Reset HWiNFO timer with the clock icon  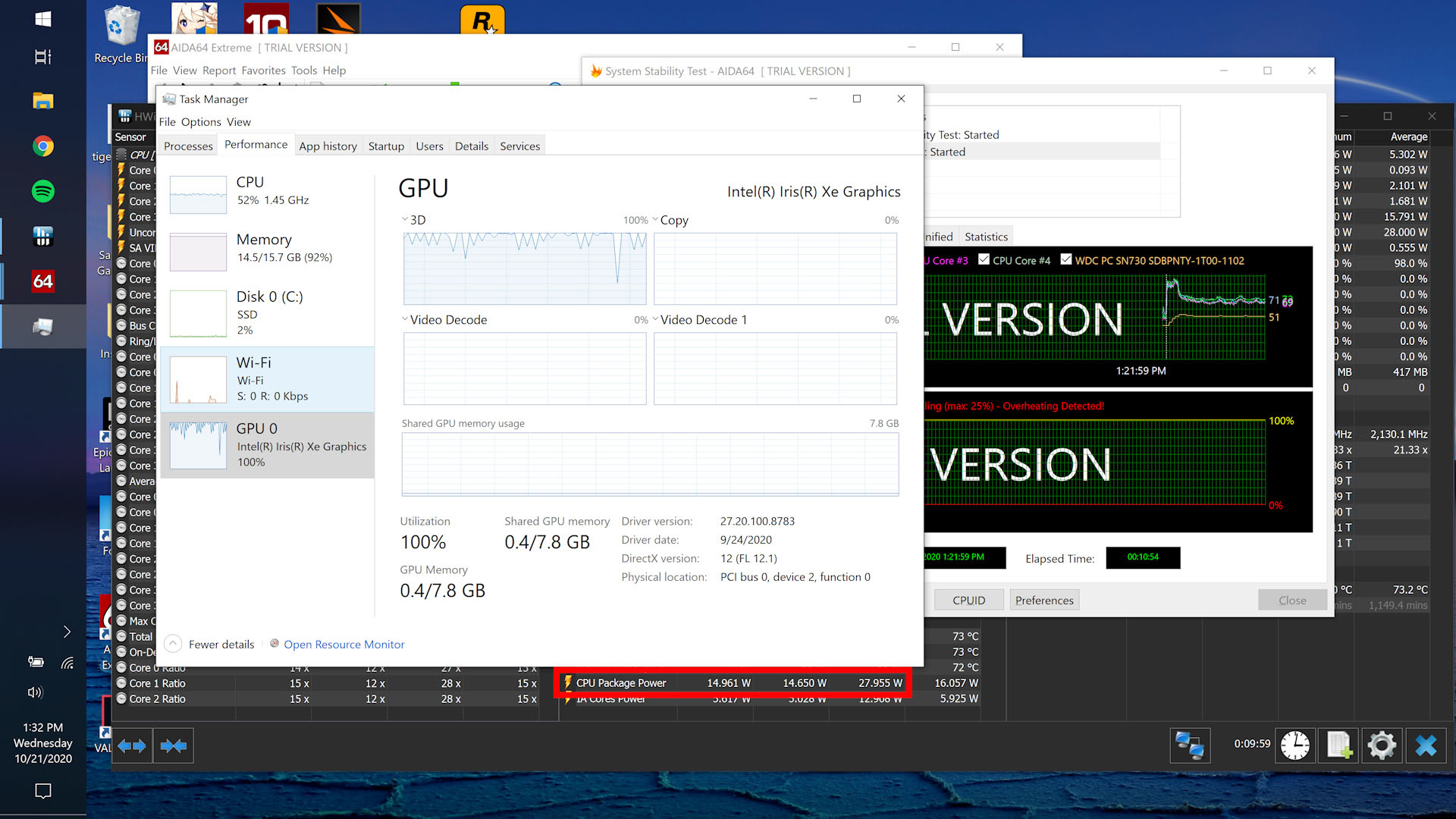tap(1295, 745)
